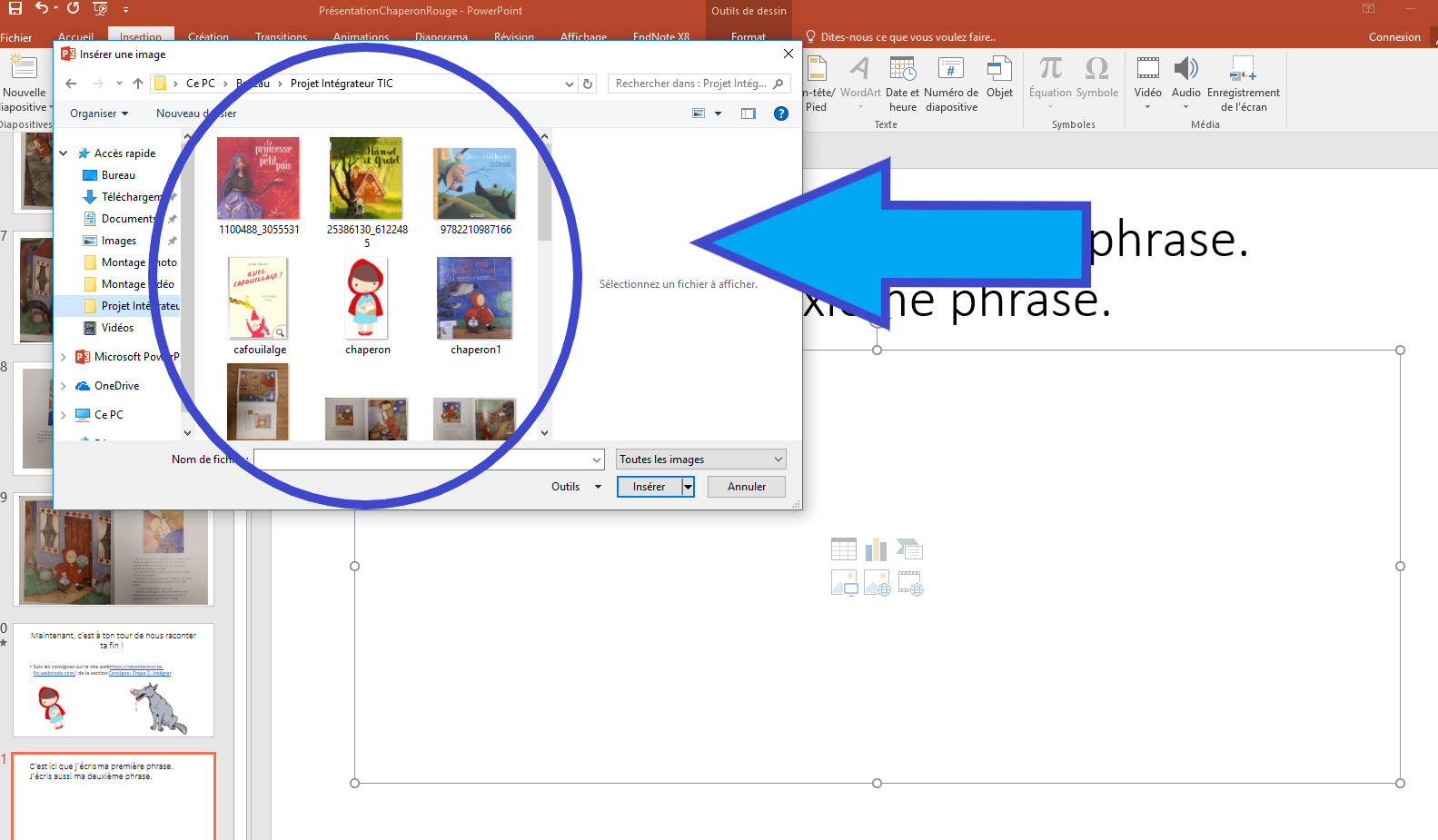1438x840 pixels.
Task: Insert Date et heure from the ribbon
Action: (x=902, y=84)
